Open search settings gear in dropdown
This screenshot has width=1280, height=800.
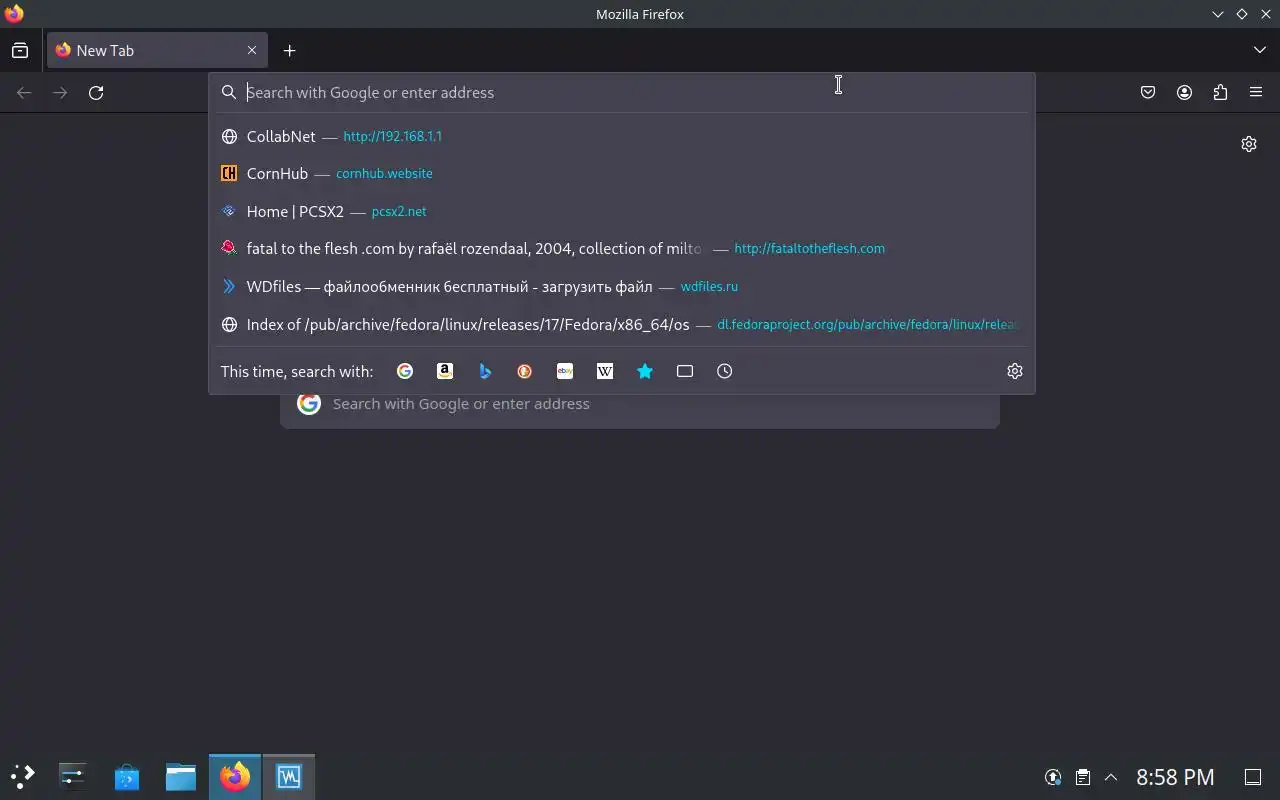click(1015, 371)
